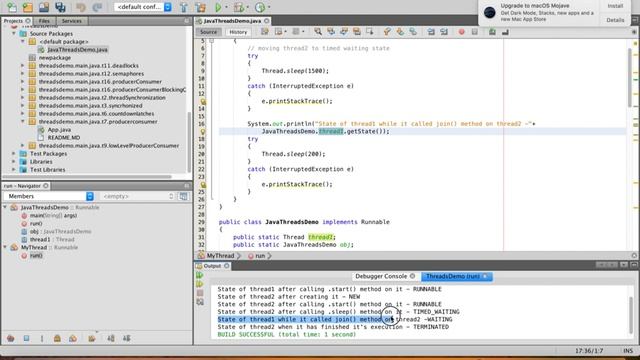Click Details in macOS Mojave notification
Image resolution: width=640 pixels, height=360 pixels.
click(x=615, y=20)
